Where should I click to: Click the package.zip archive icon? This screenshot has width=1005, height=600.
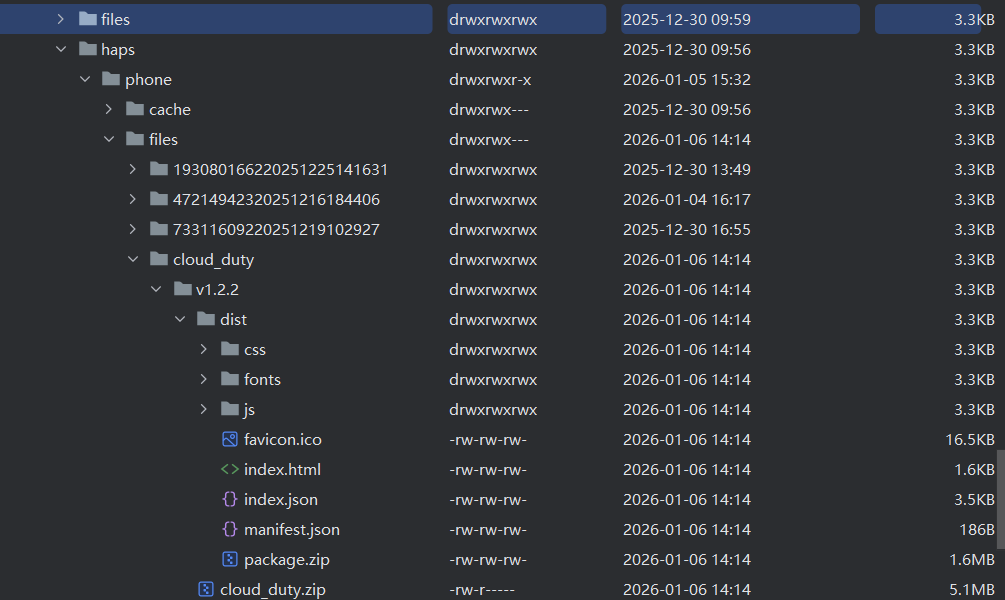tap(229, 559)
